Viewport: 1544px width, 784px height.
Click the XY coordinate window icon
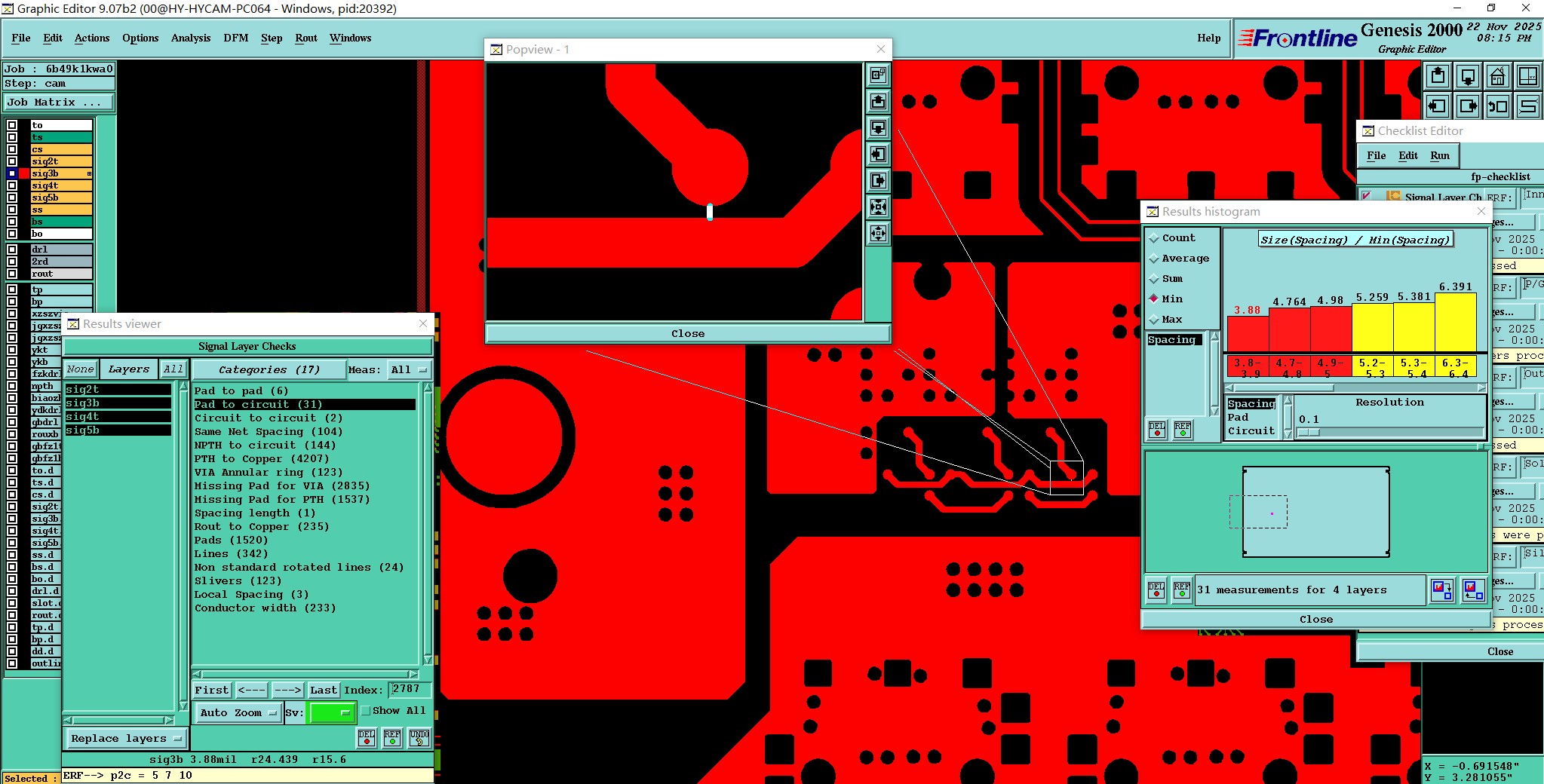pos(1528,76)
